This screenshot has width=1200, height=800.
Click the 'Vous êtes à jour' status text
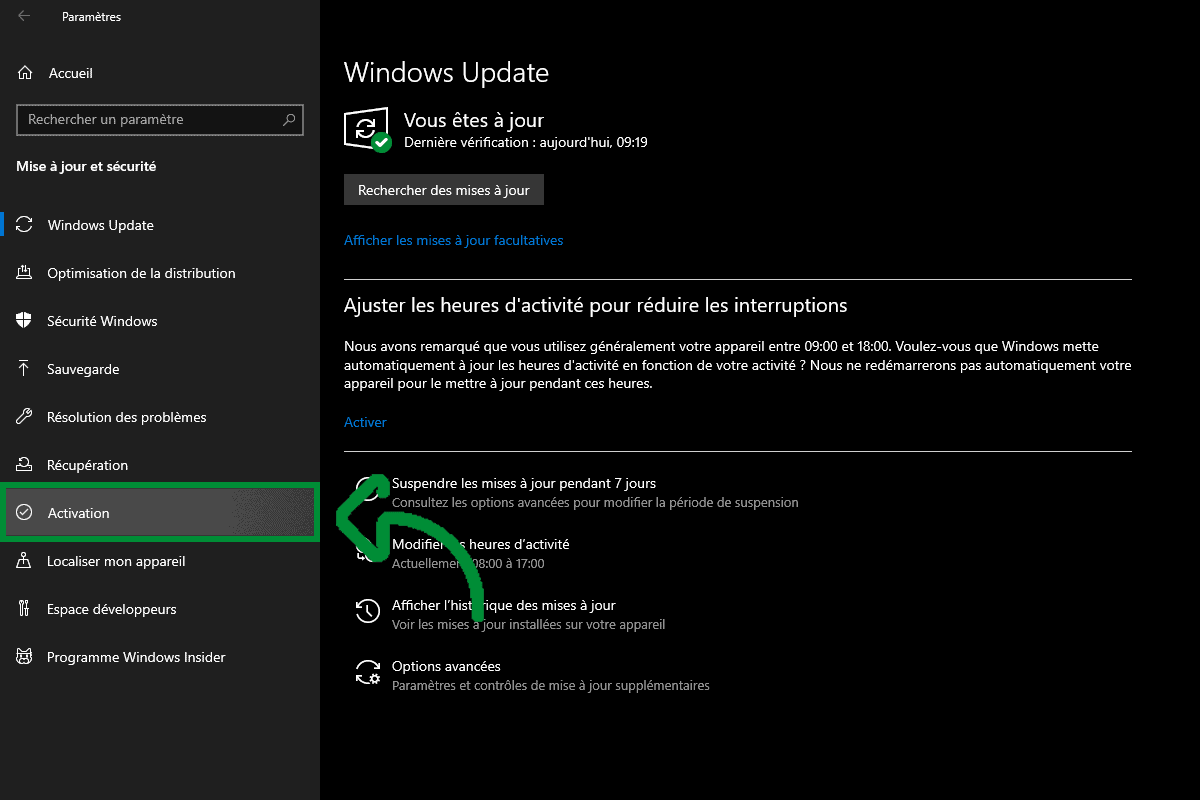(x=474, y=120)
